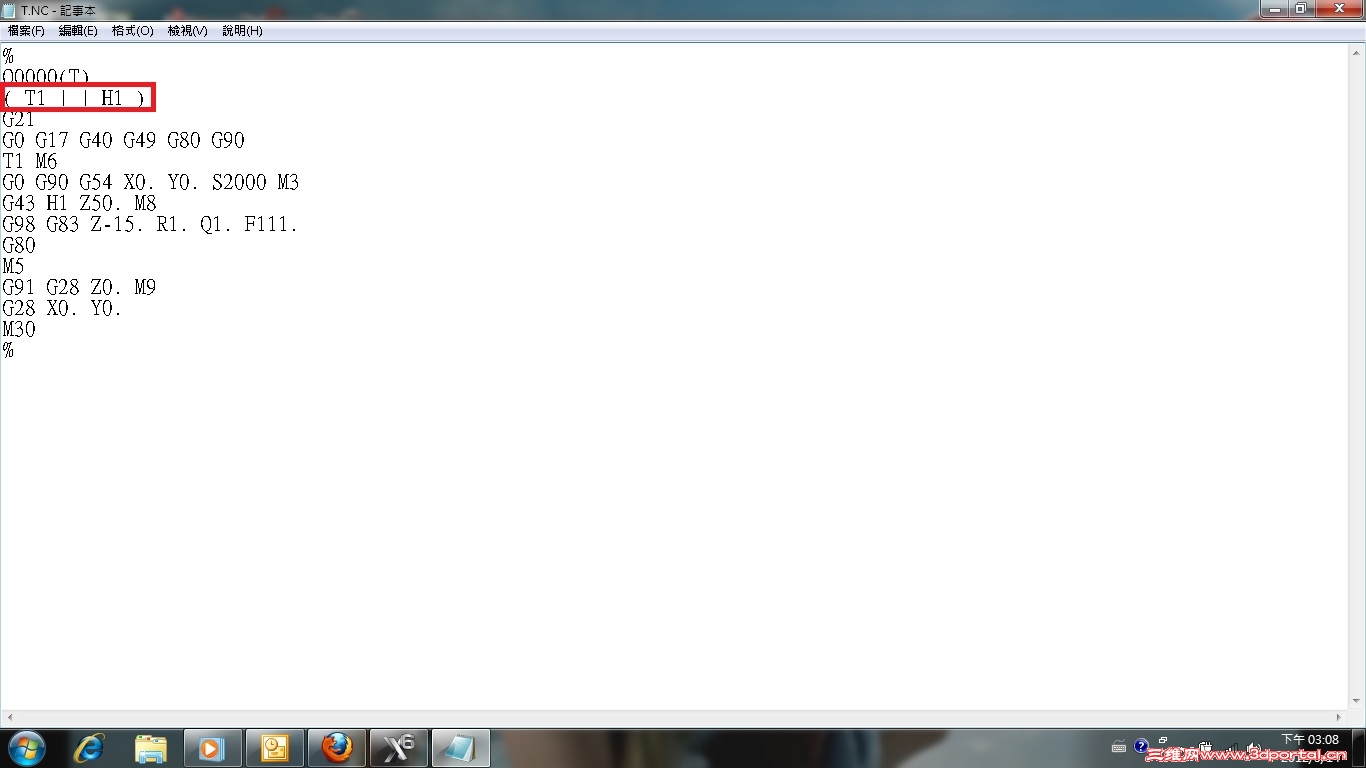Open the 檔案(F) File menu
The height and width of the screenshot is (768, 1366).
click(26, 31)
